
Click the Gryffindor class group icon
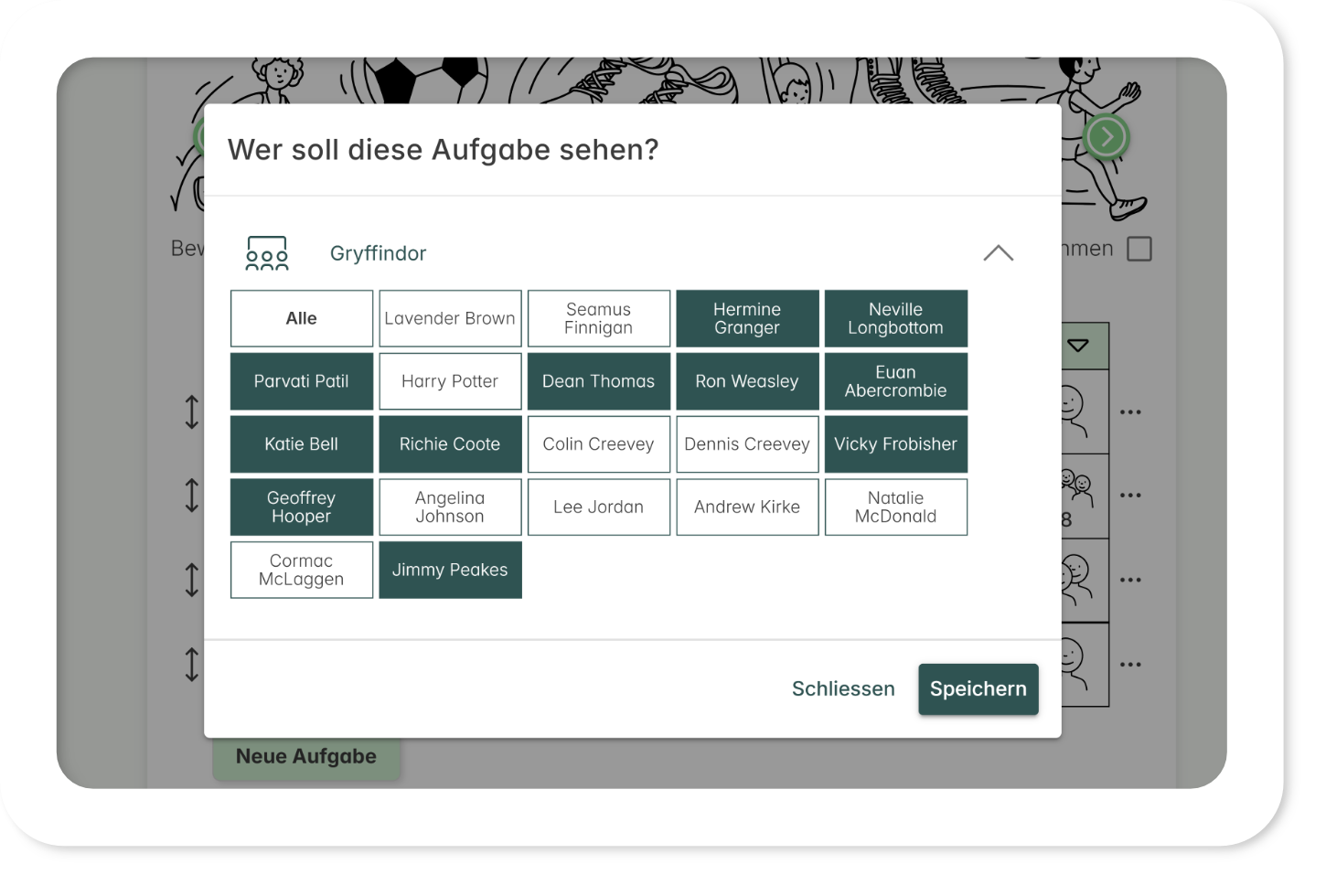[x=267, y=253]
